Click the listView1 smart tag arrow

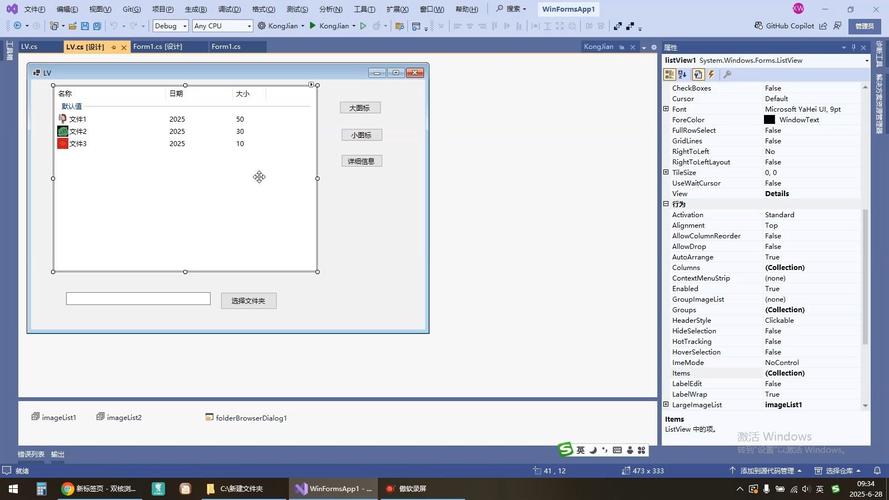click(312, 85)
